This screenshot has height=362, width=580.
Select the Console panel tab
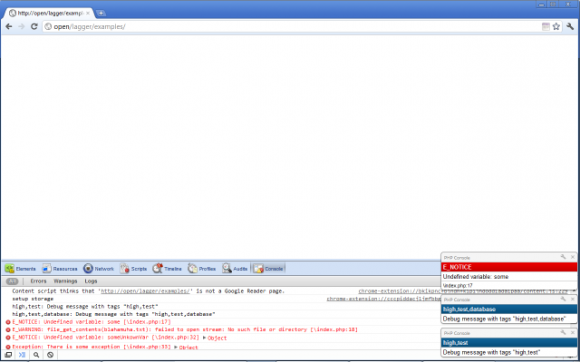(269, 269)
